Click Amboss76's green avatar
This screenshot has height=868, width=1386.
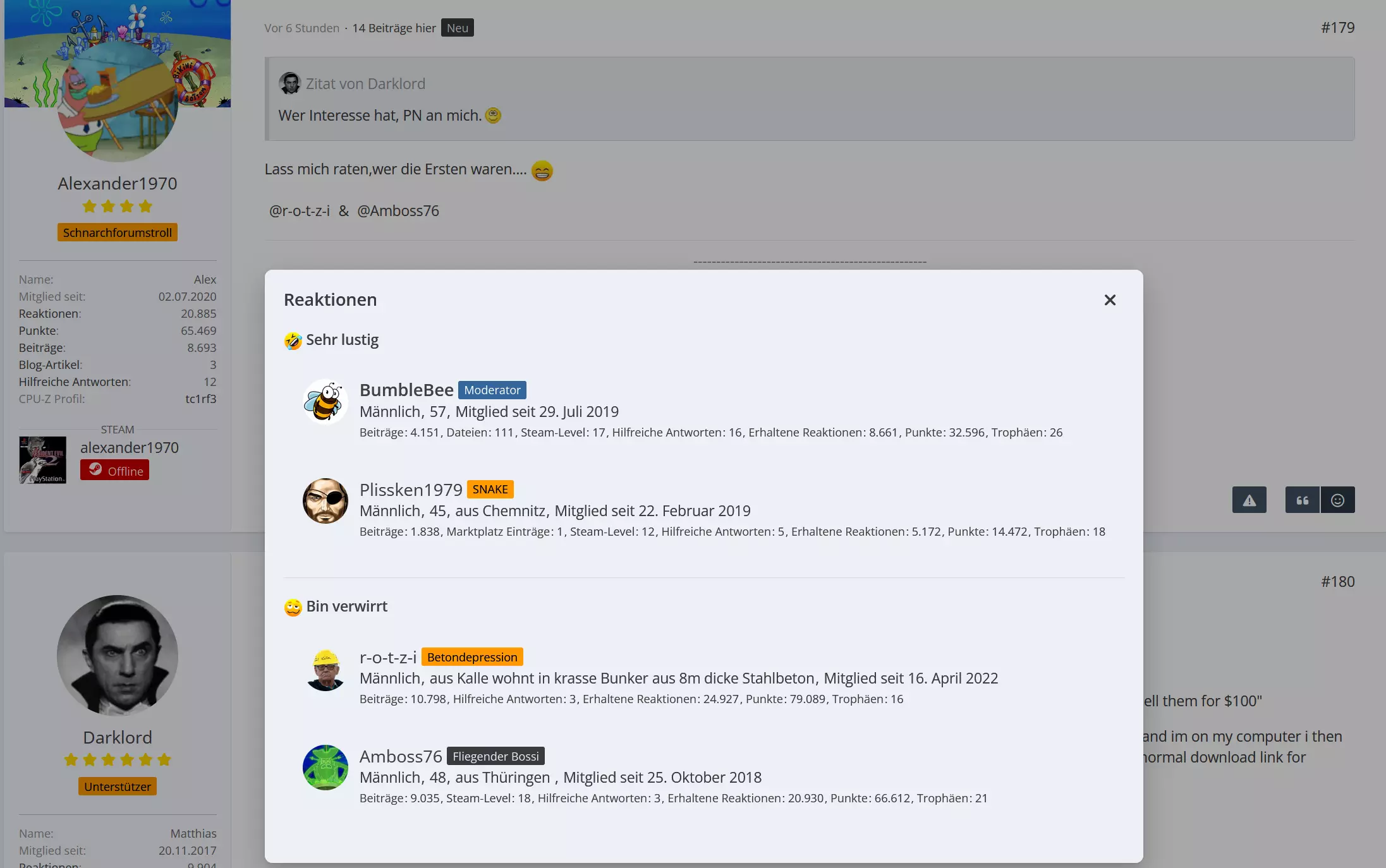pos(325,768)
